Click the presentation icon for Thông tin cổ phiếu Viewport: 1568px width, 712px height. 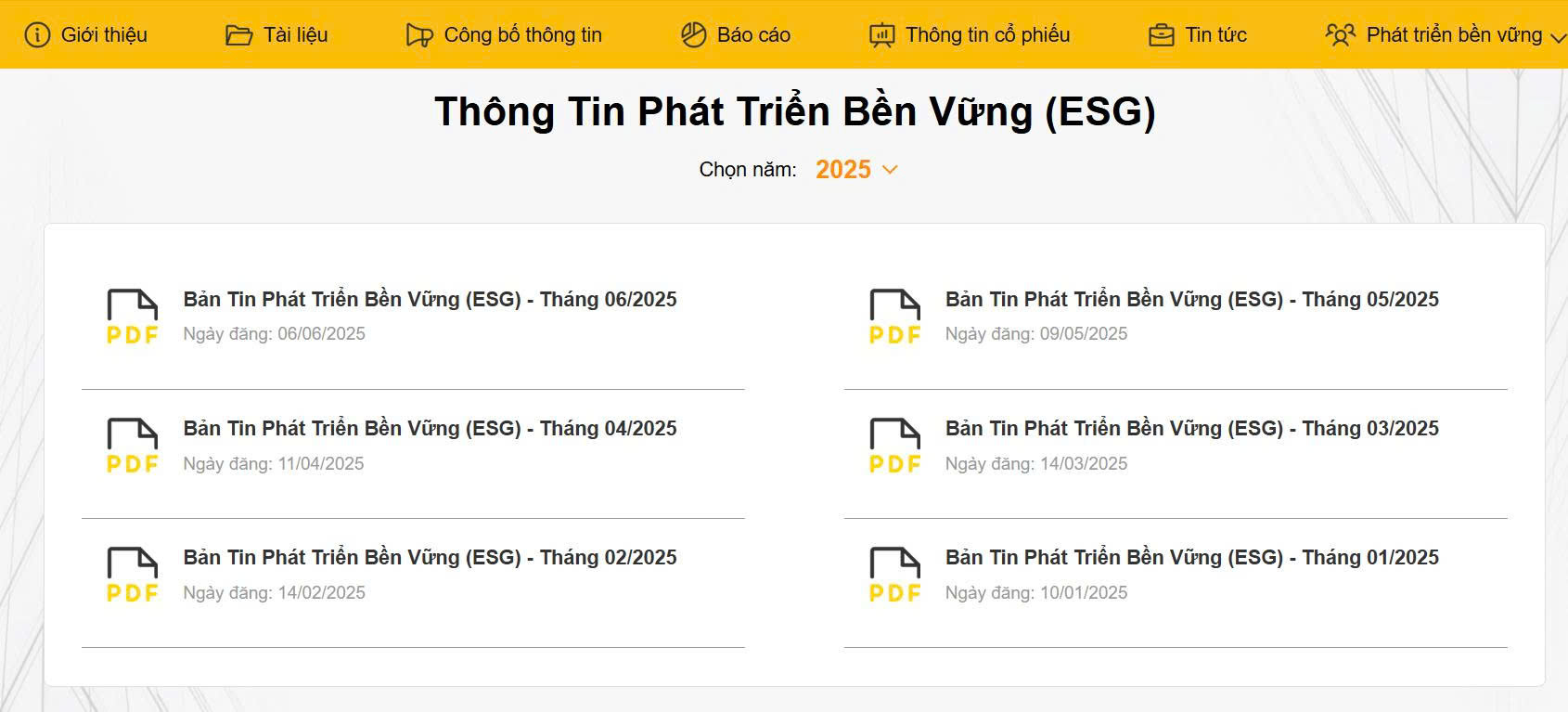(x=881, y=35)
